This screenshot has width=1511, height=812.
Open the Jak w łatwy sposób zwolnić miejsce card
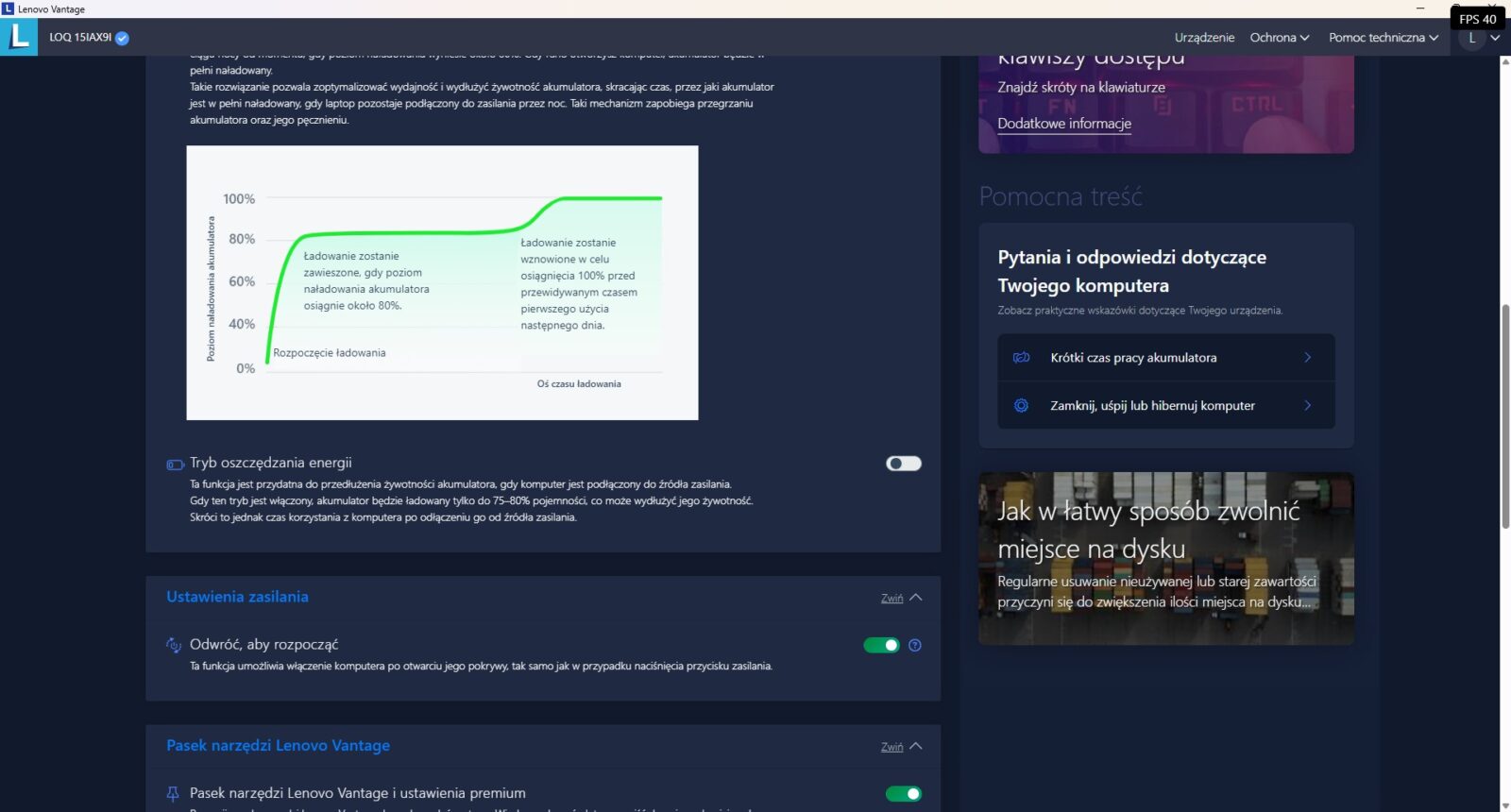[x=1165, y=558]
